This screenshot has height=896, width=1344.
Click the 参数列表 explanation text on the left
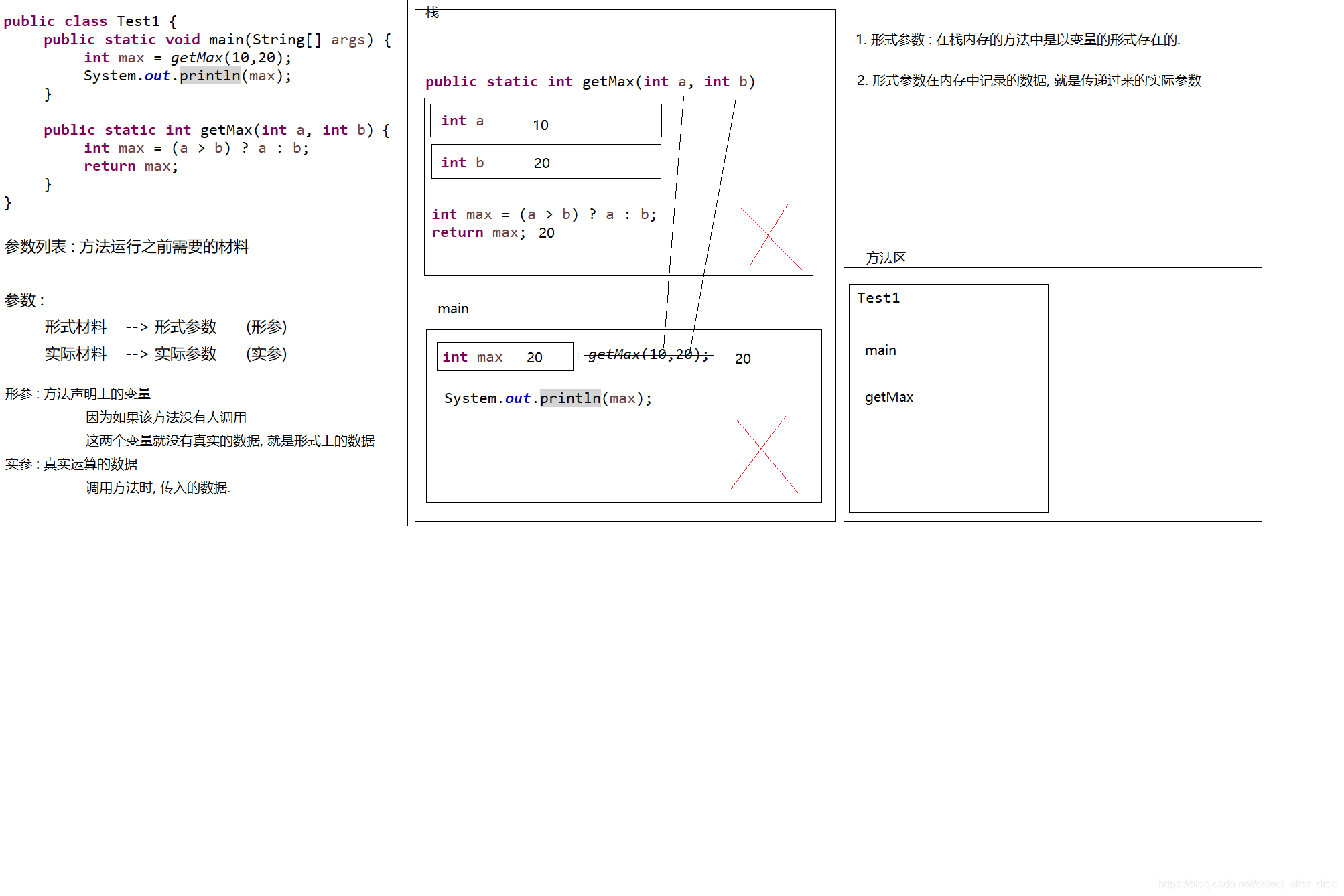(x=126, y=247)
